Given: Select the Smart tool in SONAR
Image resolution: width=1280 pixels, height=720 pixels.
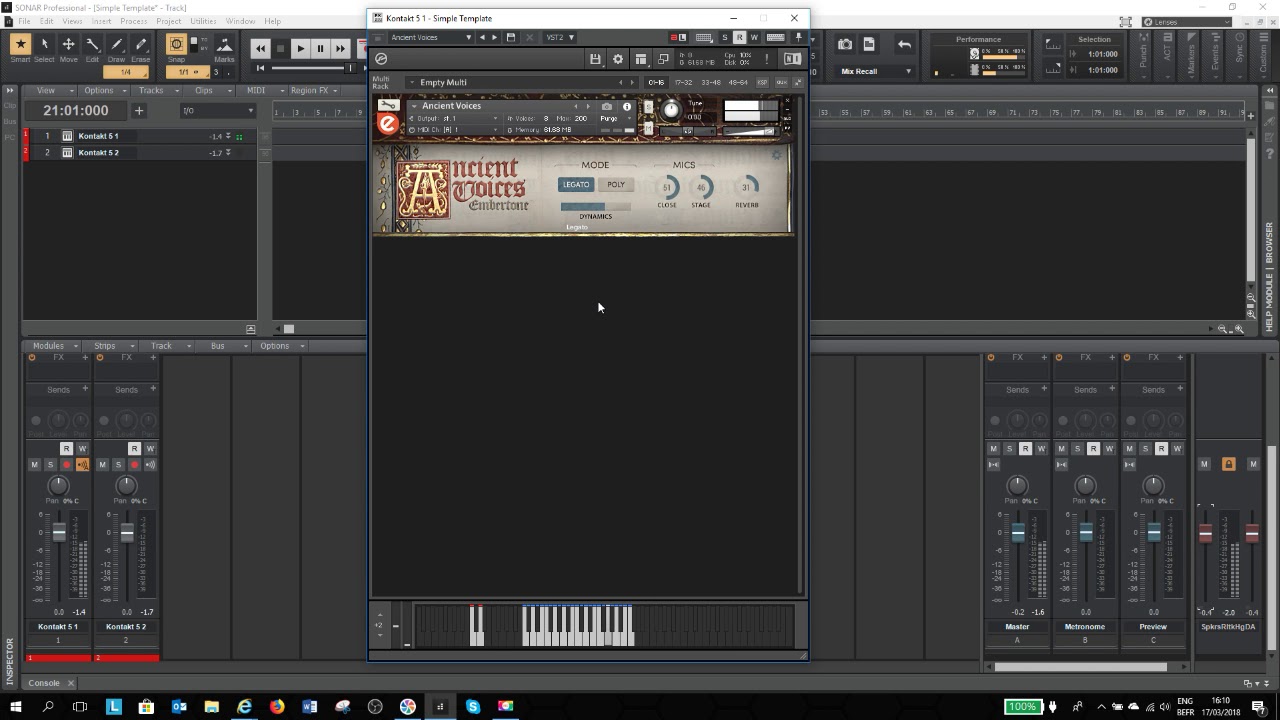Looking at the screenshot, I should [x=20, y=44].
